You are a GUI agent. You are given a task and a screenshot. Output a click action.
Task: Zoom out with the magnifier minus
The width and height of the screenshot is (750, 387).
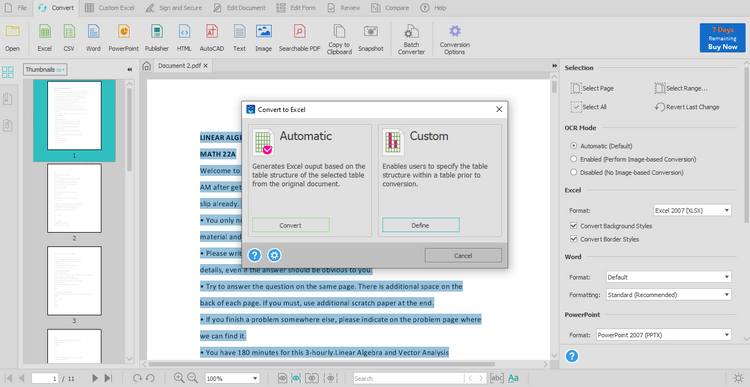tap(193, 378)
